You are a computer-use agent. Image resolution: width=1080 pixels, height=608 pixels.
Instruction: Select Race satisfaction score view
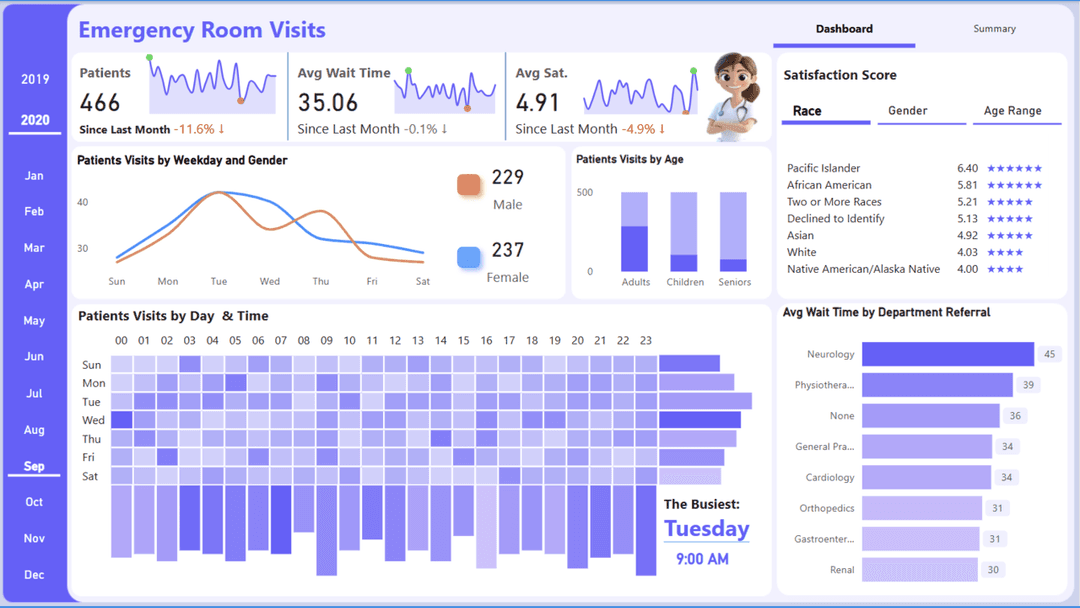(807, 111)
